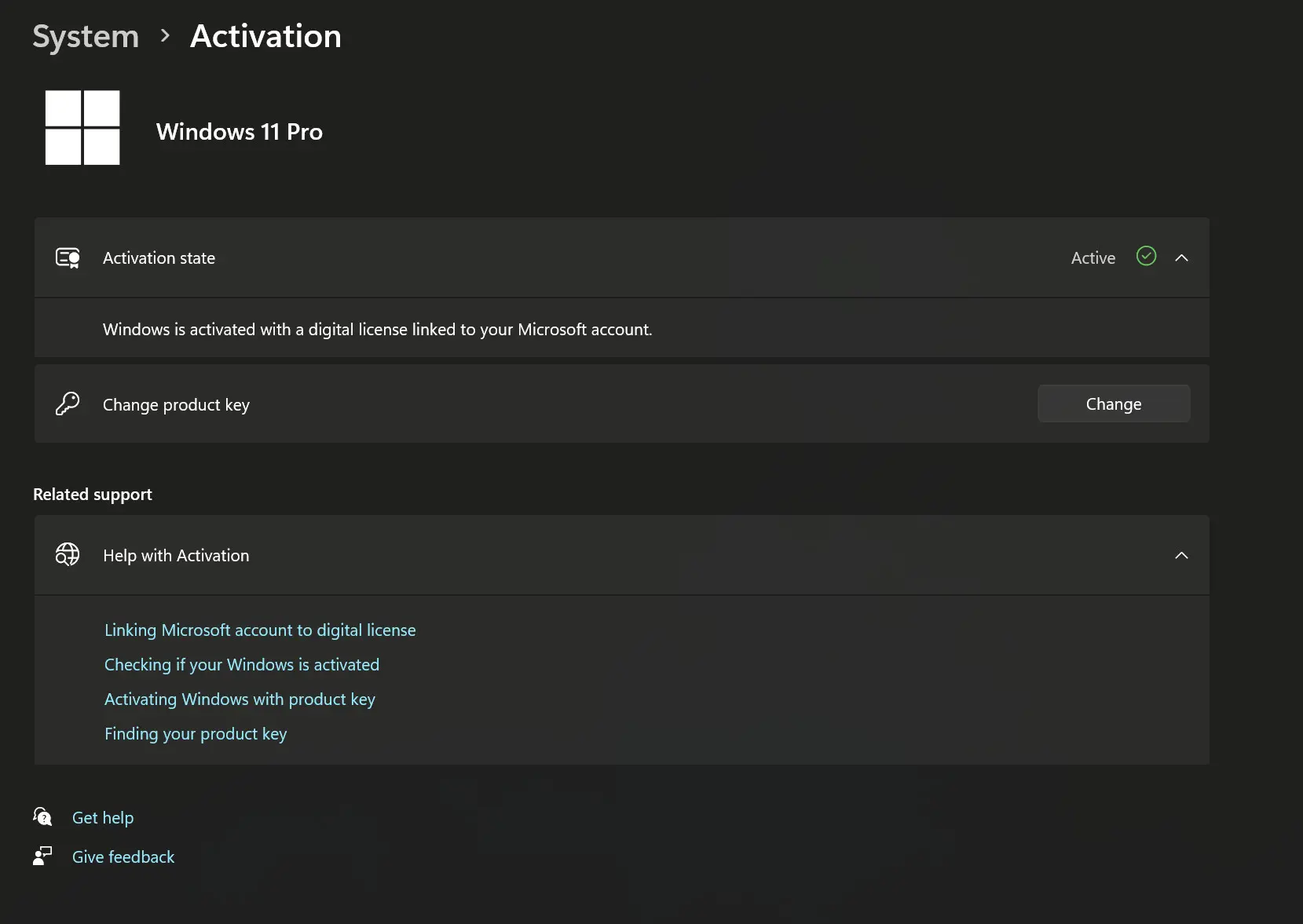Click the Windows 11 Pro edition title
This screenshot has height=924, width=1303.
240,131
